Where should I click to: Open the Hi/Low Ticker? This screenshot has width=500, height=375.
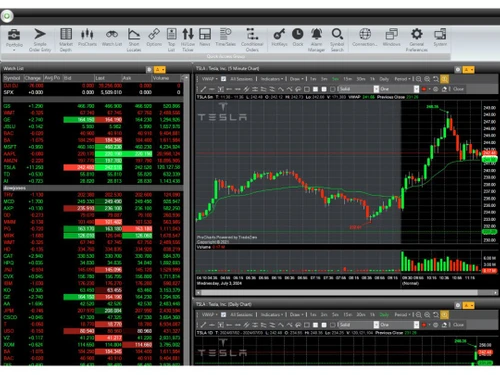(188, 39)
